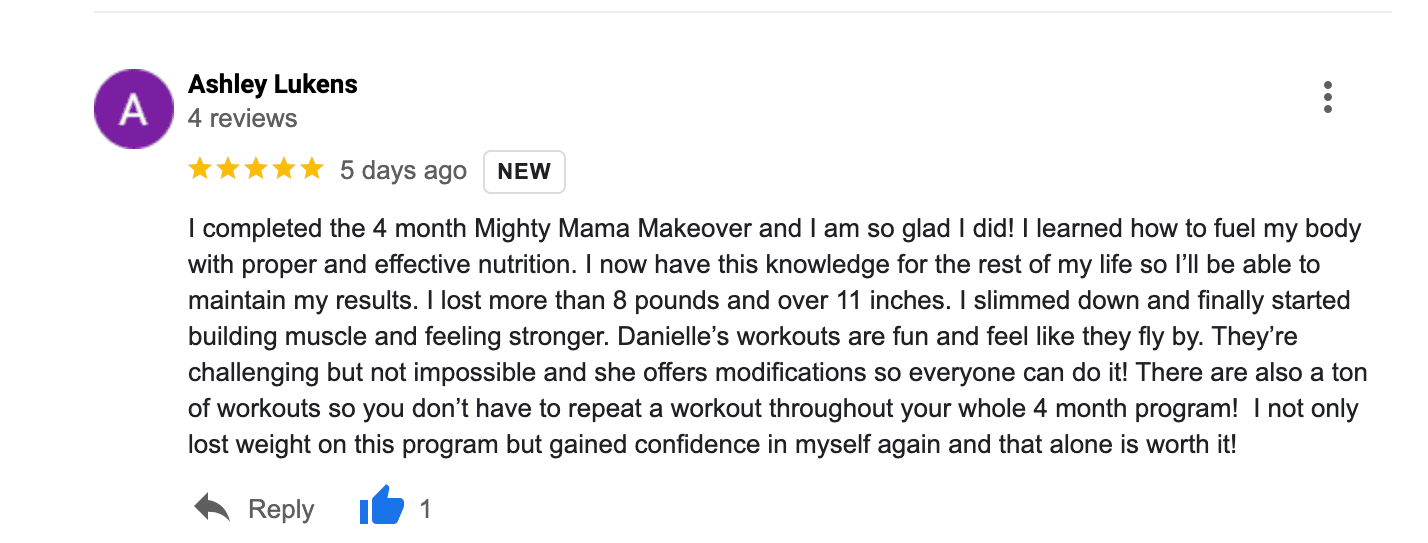1428x543 pixels.
Task: Click the second gold rating star
Action: pyautogui.click(x=228, y=169)
